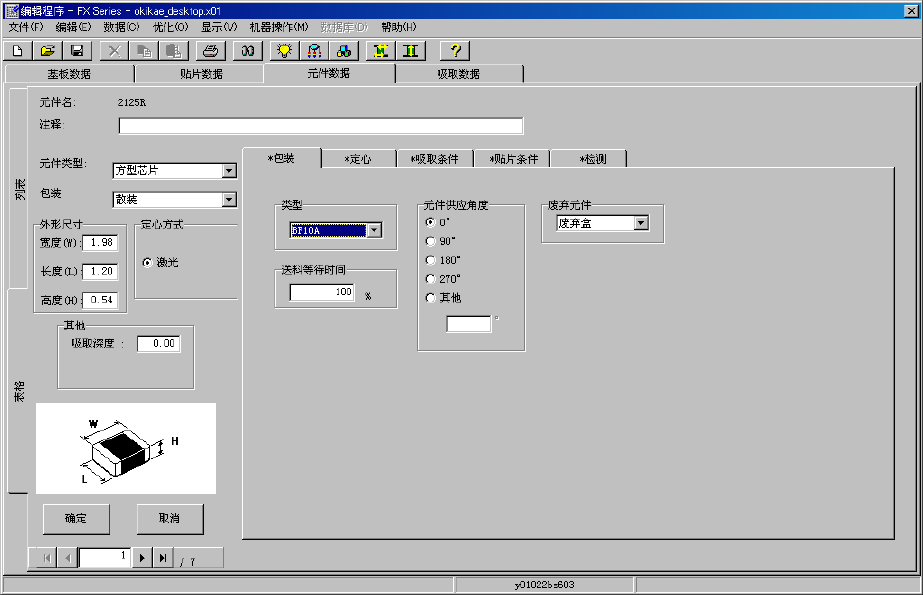The height and width of the screenshot is (595, 923).
Task: Open the 机器操作(M) menu
Action: click(278, 27)
